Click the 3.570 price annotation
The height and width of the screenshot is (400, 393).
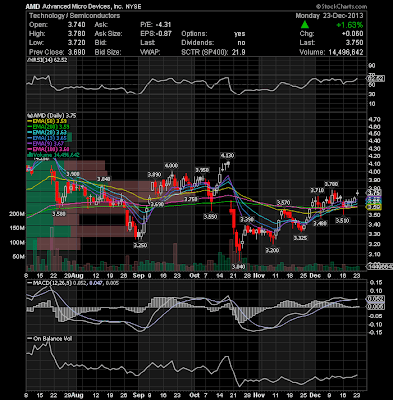(284, 203)
